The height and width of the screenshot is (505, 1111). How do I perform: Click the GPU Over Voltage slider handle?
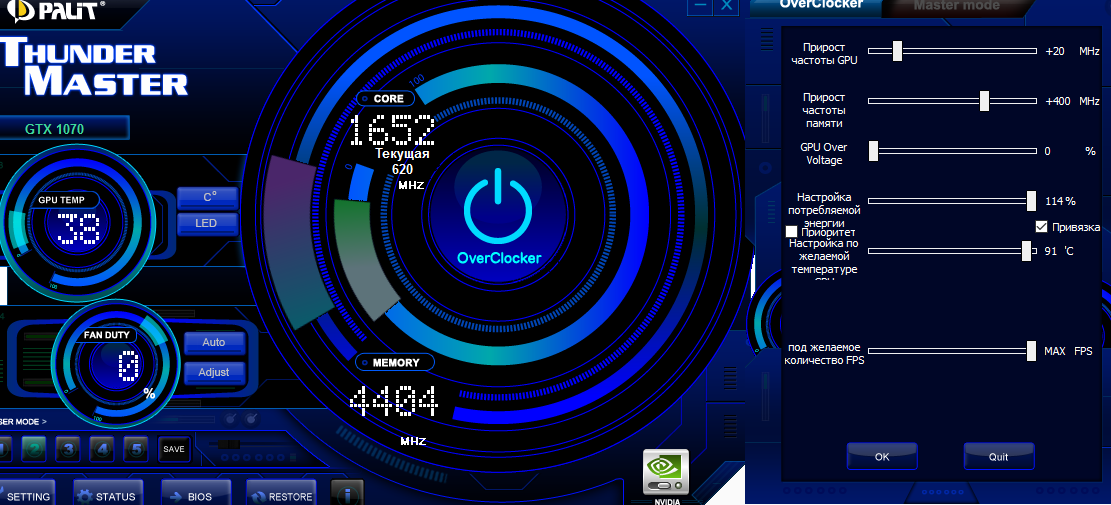(874, 151)
